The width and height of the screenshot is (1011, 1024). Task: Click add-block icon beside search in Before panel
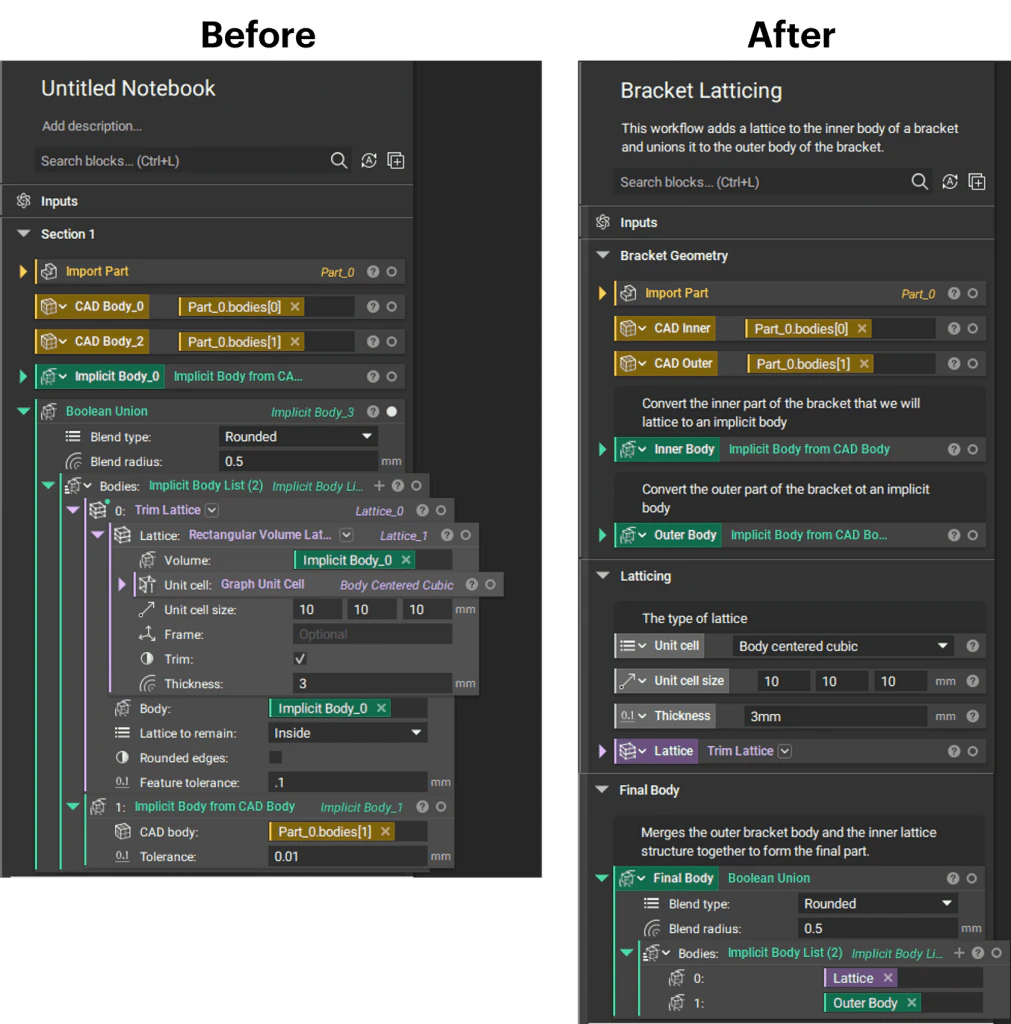click(396, 160)
